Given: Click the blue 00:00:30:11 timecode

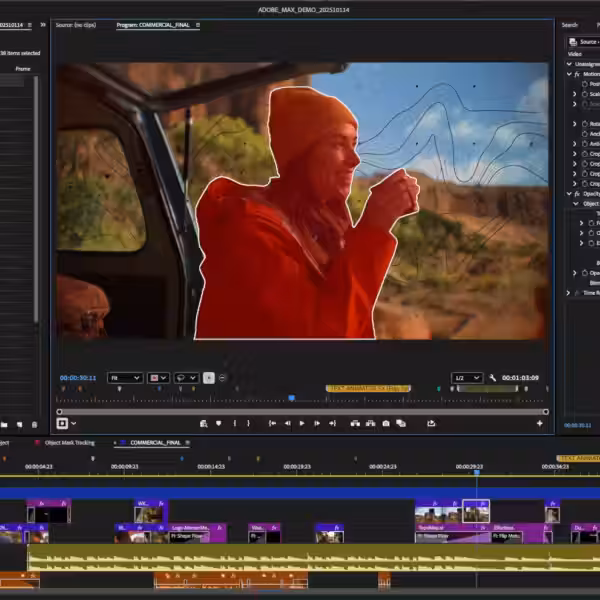Looking at the screenshot, I should coord(78,378).
